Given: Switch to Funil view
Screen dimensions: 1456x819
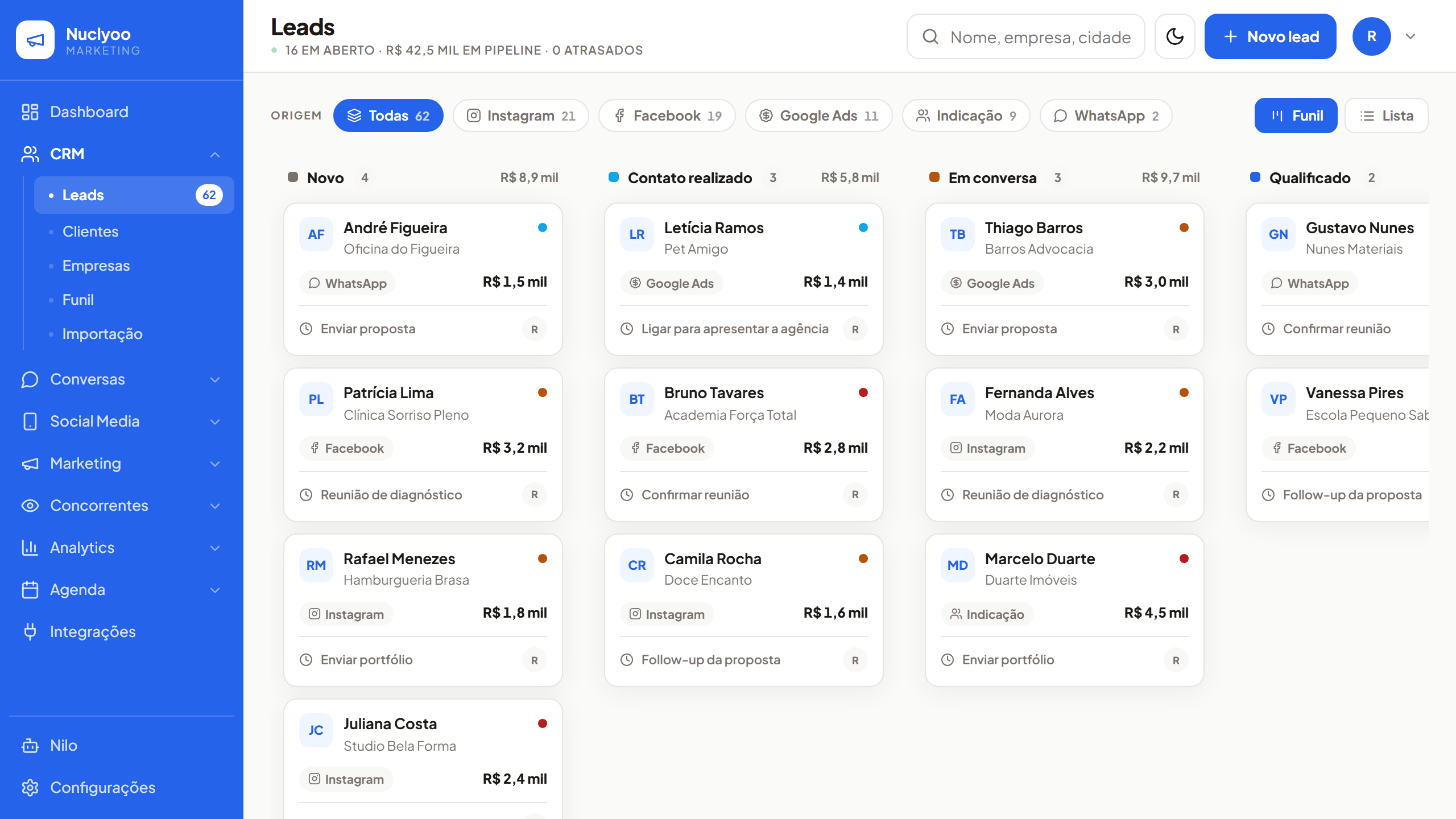Looking at the screenshot, I should point(1296,115).
